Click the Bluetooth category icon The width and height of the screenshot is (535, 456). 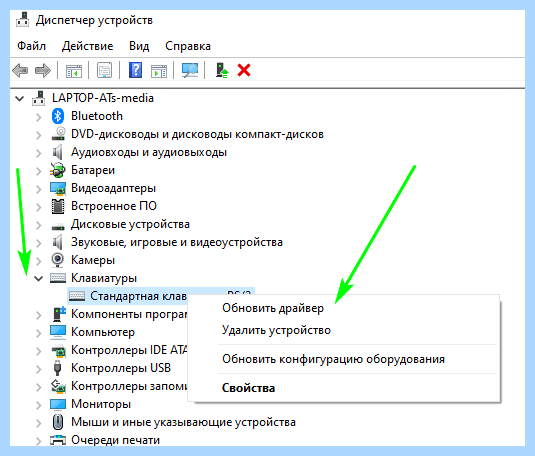[x=58, y=116]
